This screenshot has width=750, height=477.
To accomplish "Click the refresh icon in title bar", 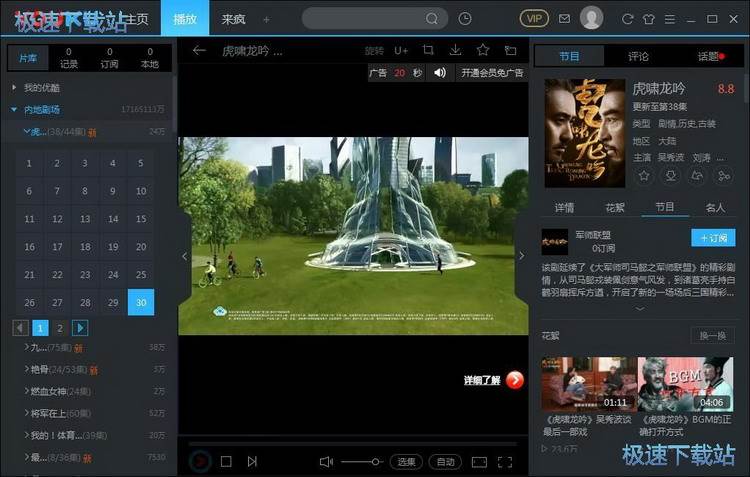I will point(628,19).
